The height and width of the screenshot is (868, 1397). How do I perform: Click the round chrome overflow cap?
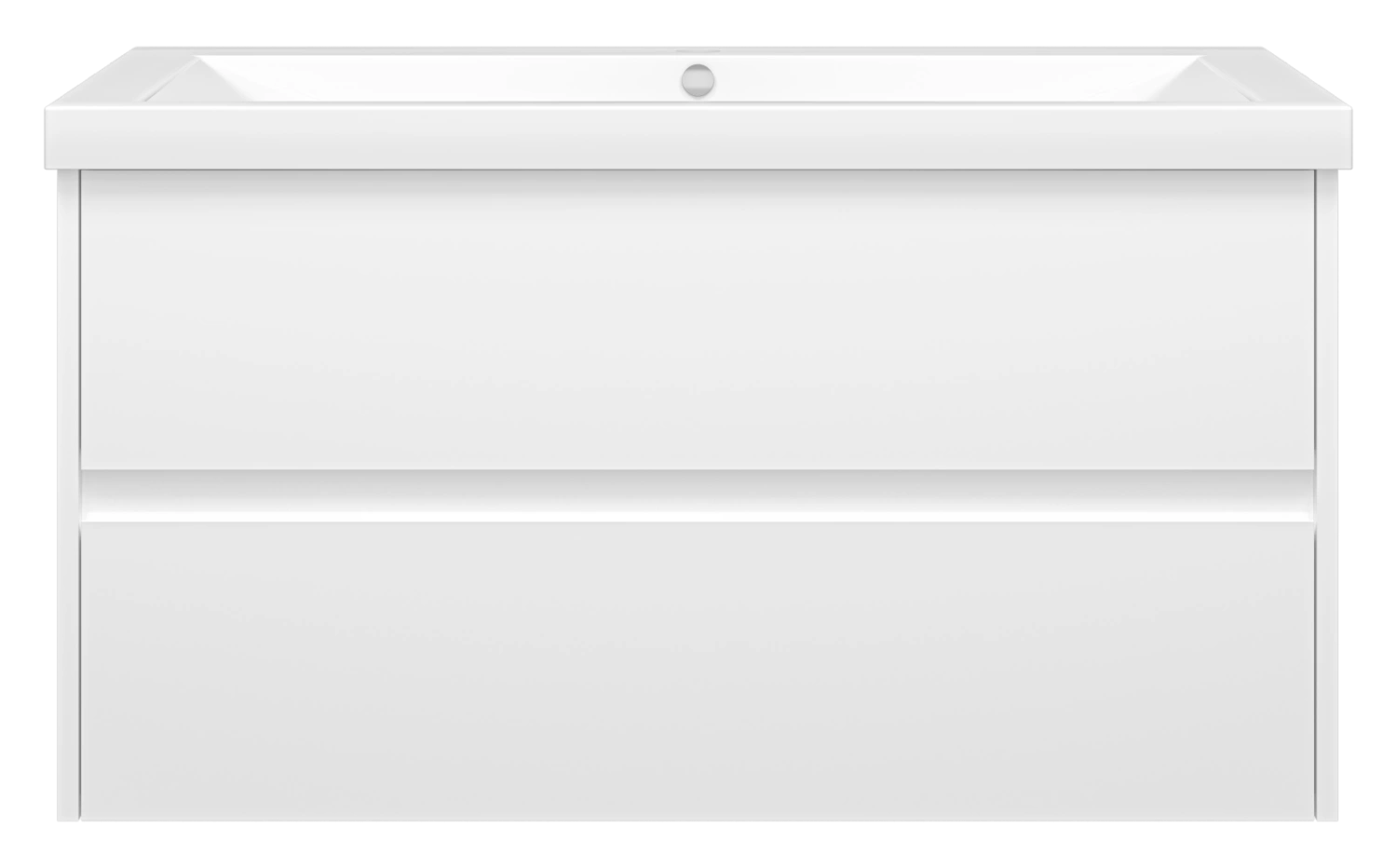coord(698,78)
